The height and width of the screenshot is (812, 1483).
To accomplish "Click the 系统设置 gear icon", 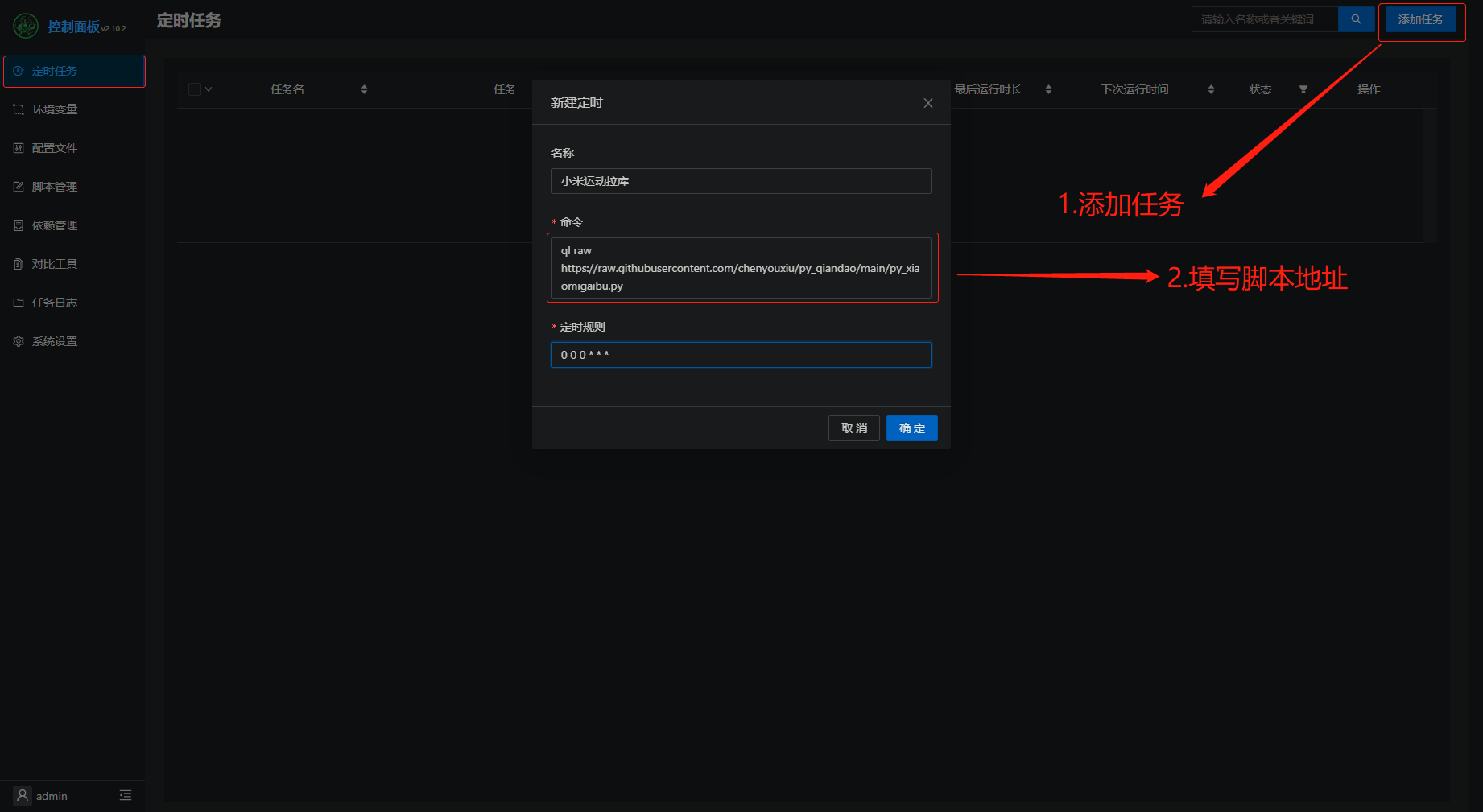I will tap(19, 341).
